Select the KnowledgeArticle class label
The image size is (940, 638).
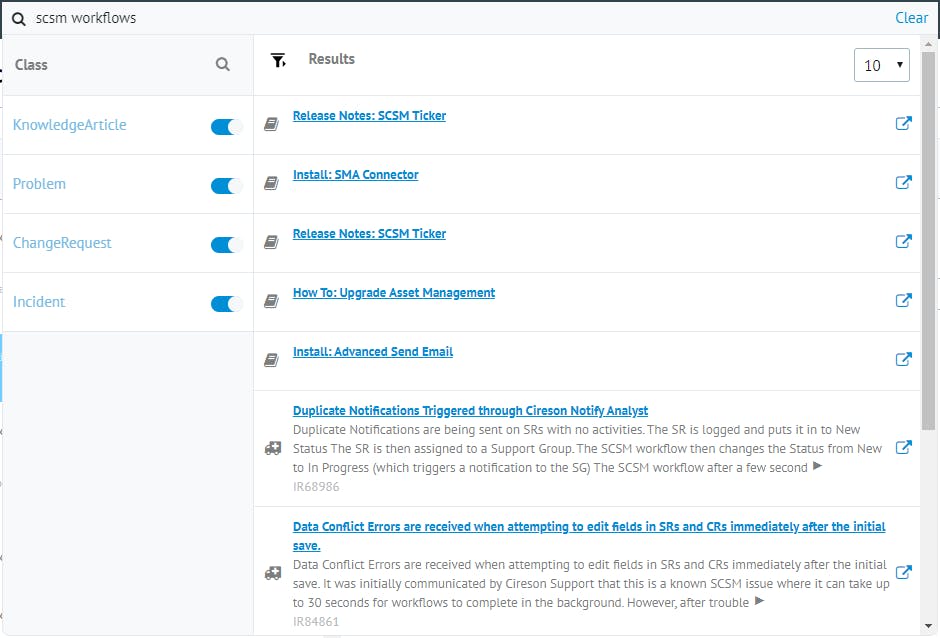tap(70, 125)
